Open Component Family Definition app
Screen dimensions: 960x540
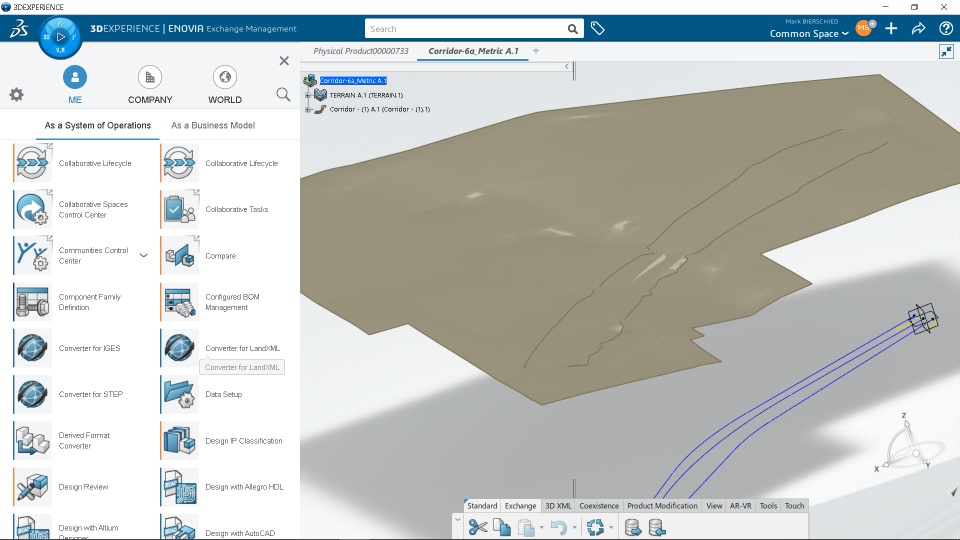[x=32, y=302]
